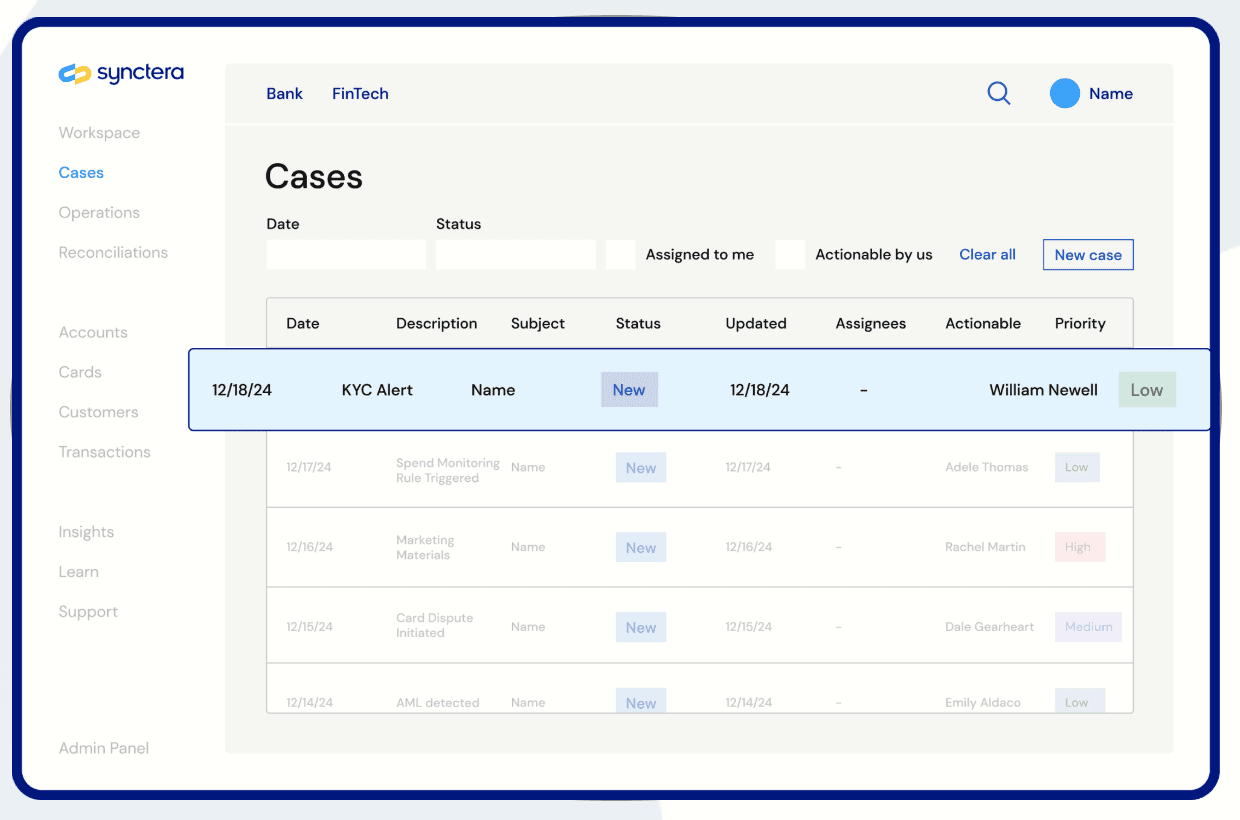Click the New status in the 12/17/24 row

click(x=641, y=468)
